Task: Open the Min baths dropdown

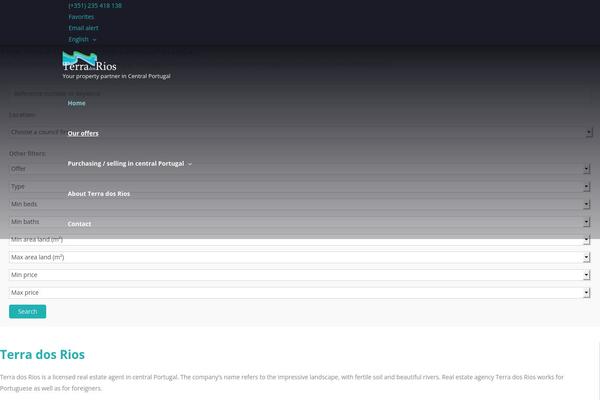Action: point(300,222)
